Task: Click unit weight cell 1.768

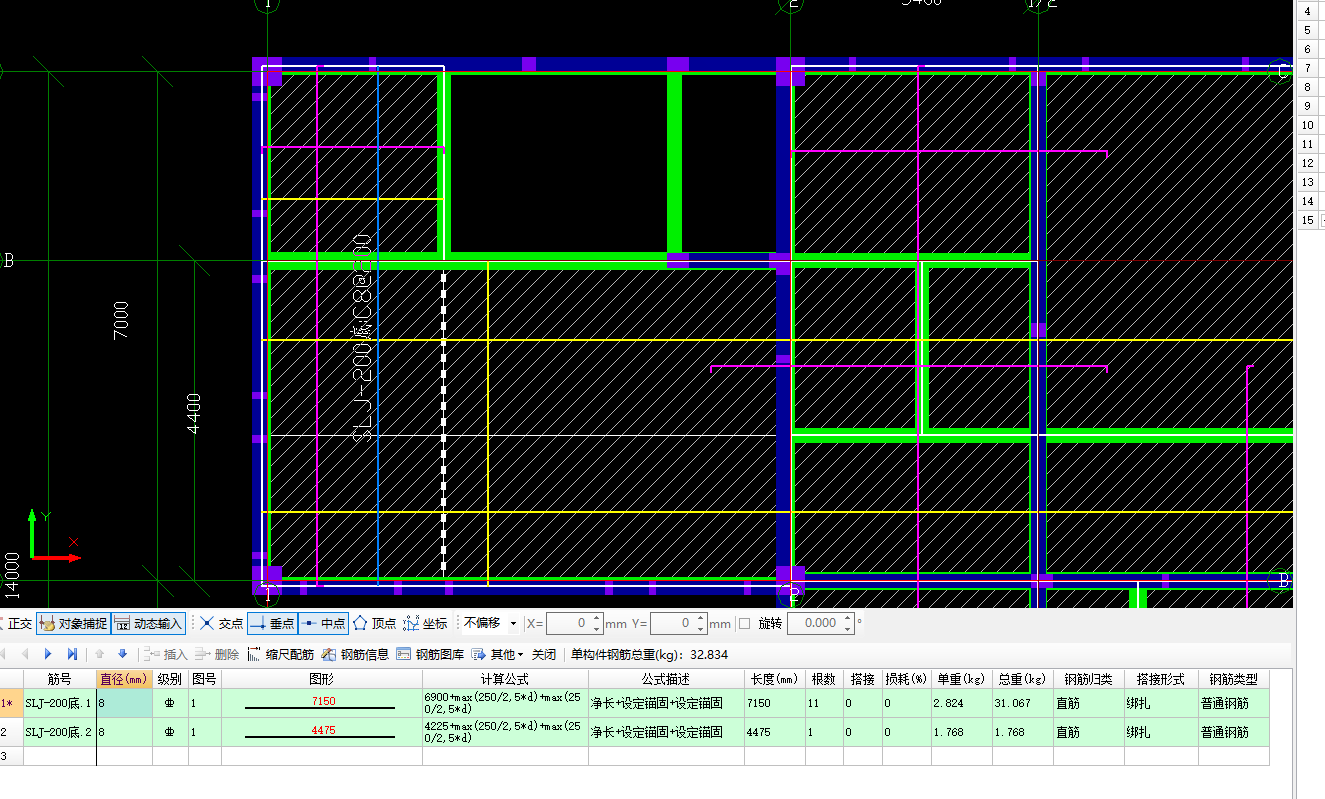Action: 962,732
